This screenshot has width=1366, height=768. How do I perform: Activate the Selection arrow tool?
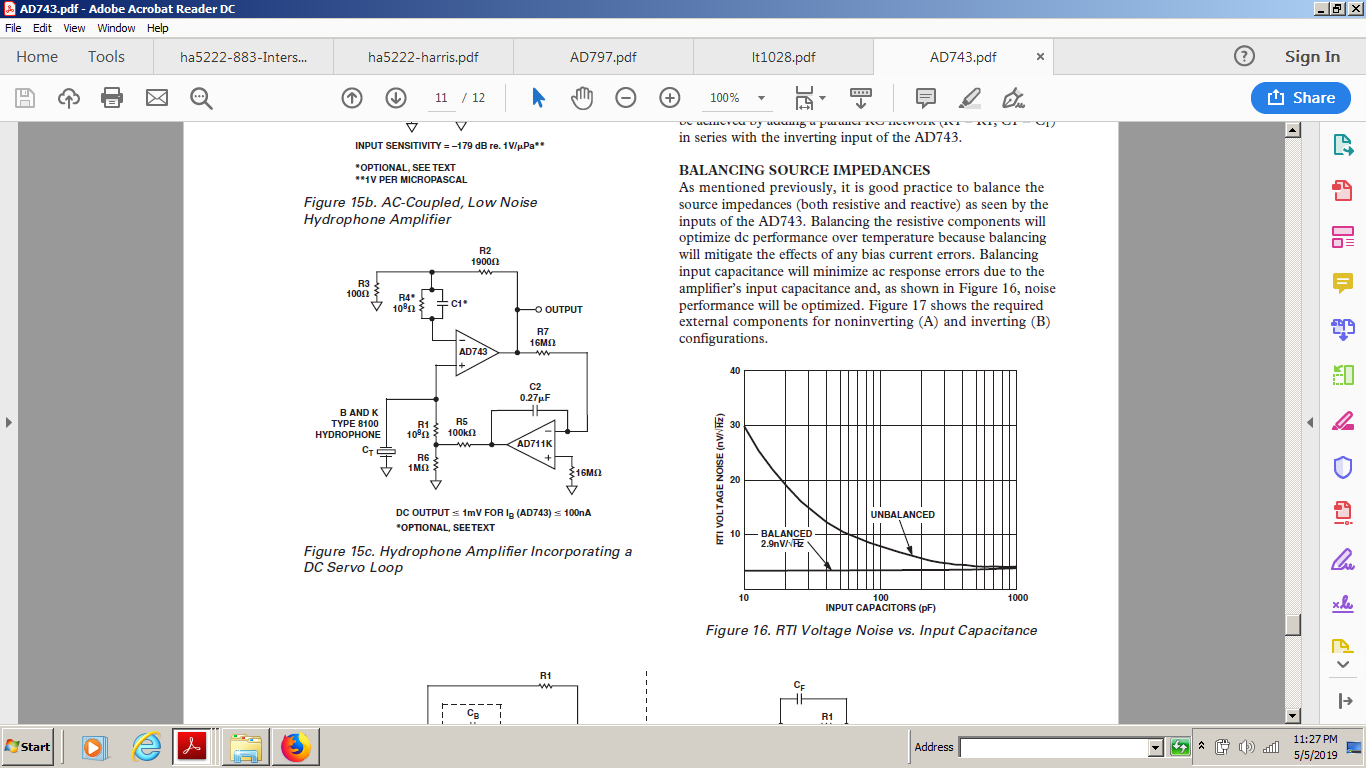tap(538, 98)
